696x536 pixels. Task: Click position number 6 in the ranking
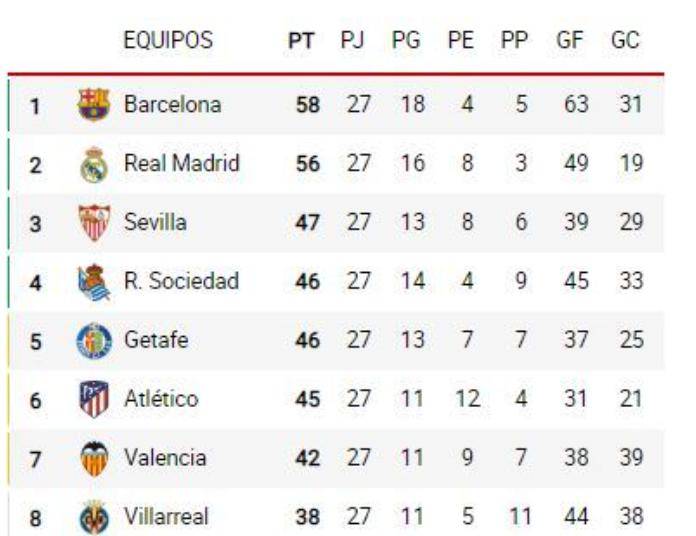point(35,401)
